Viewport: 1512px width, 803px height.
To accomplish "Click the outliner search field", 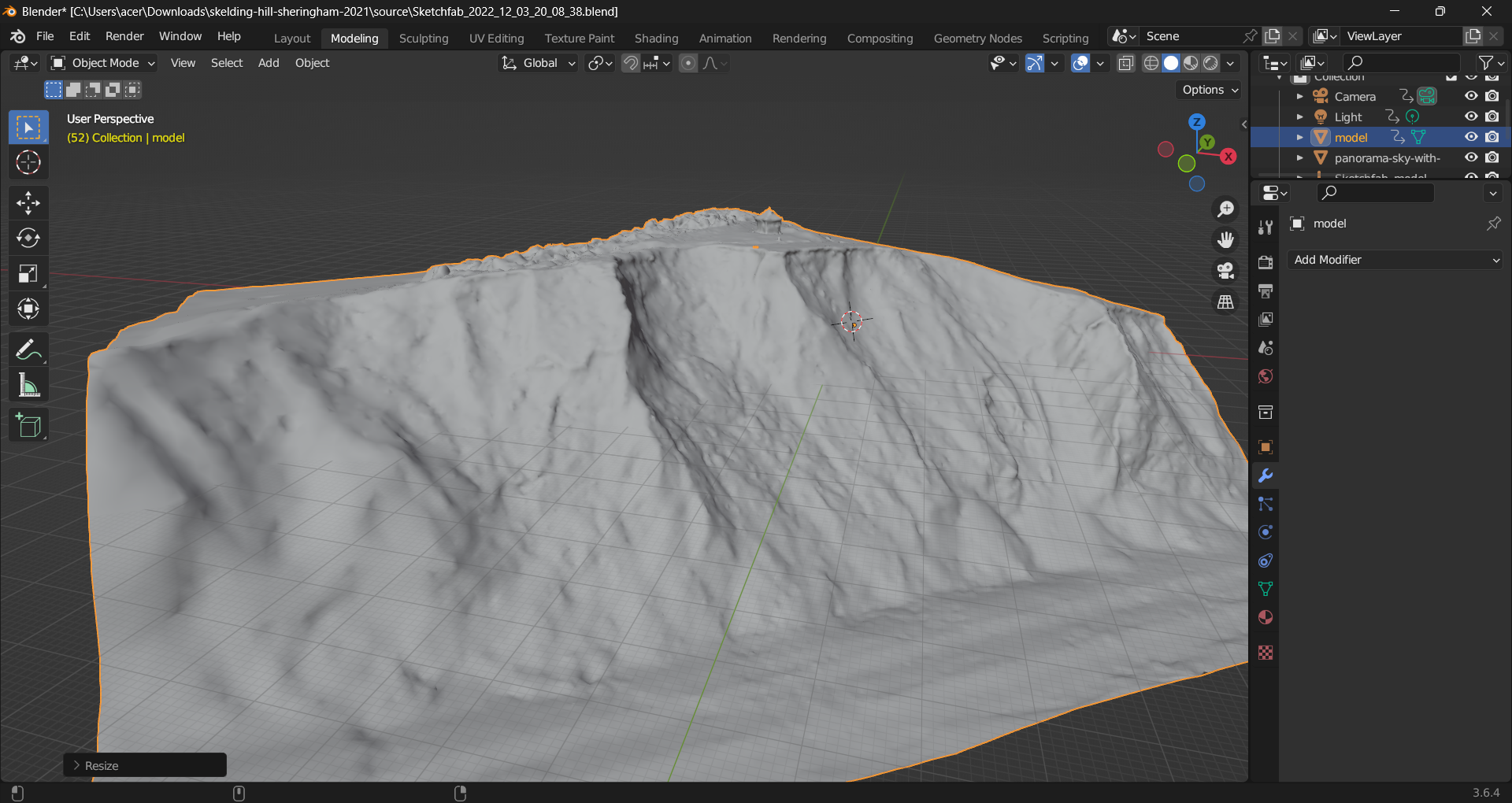I will point(1402,62).
